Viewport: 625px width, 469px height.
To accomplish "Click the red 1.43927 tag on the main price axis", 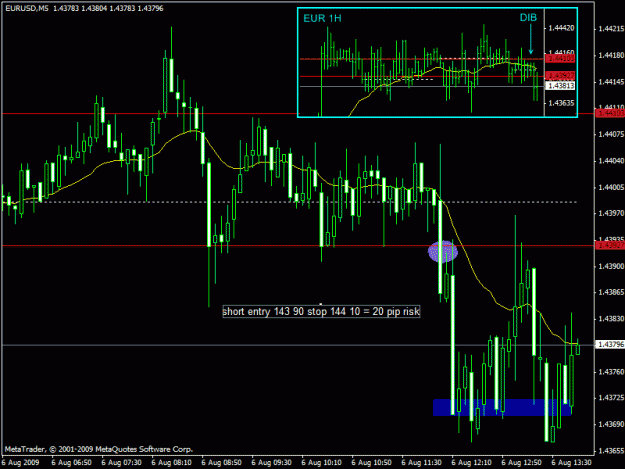I will (610, 245).
